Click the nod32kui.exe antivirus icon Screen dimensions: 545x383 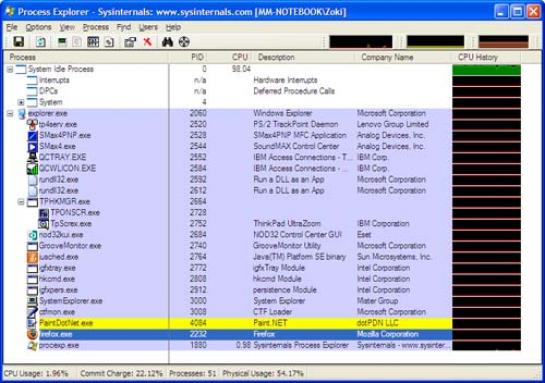(32, 235)
